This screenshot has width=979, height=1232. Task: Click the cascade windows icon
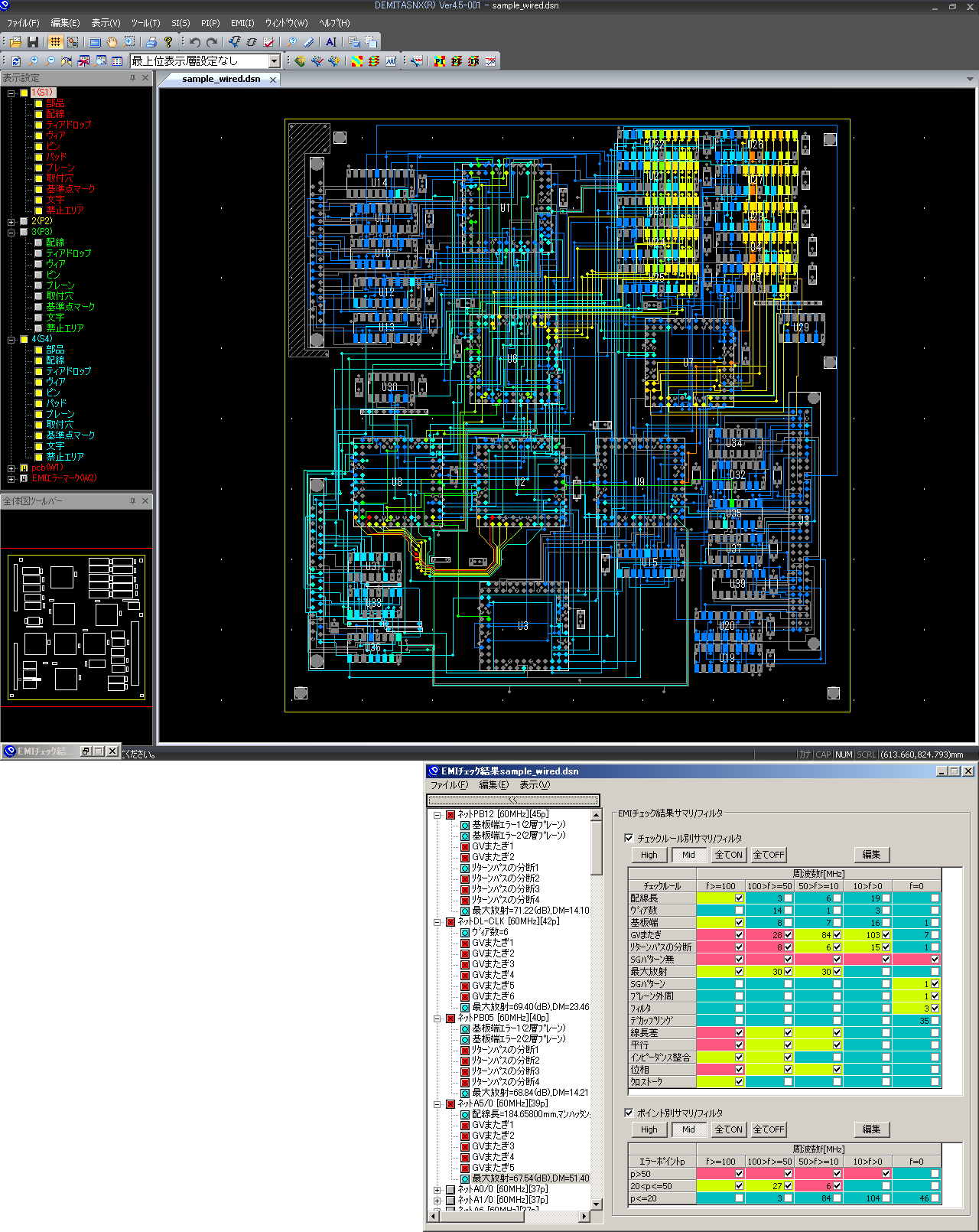(353, 42)
